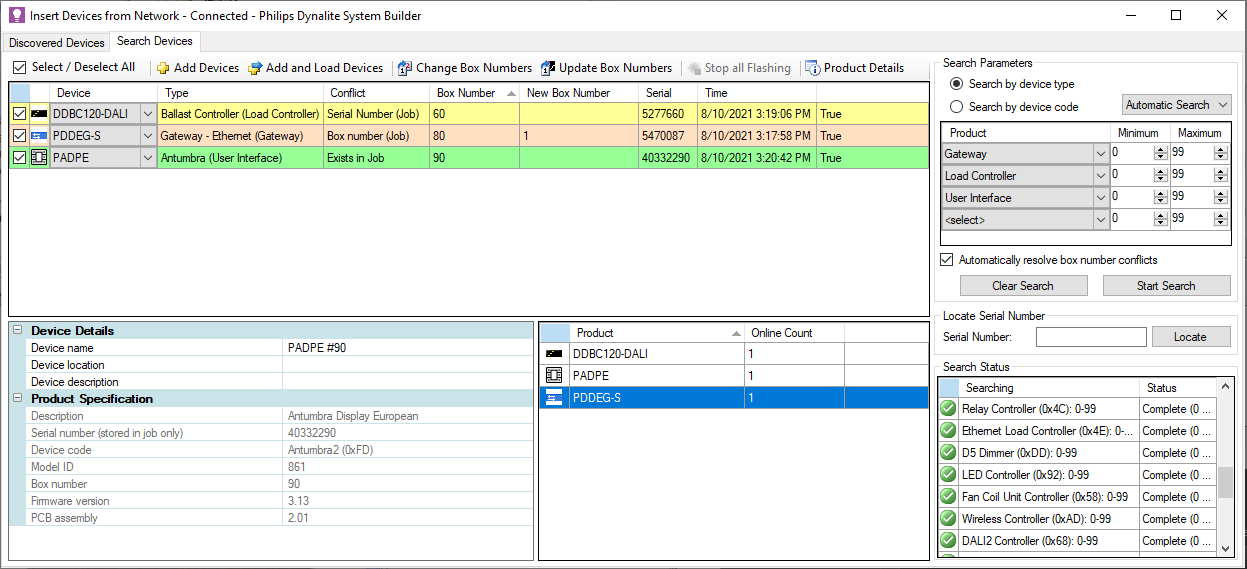Click the Stop all Flashing button
This screenshot has width=1247, height=569.
[x=739, y=68]
